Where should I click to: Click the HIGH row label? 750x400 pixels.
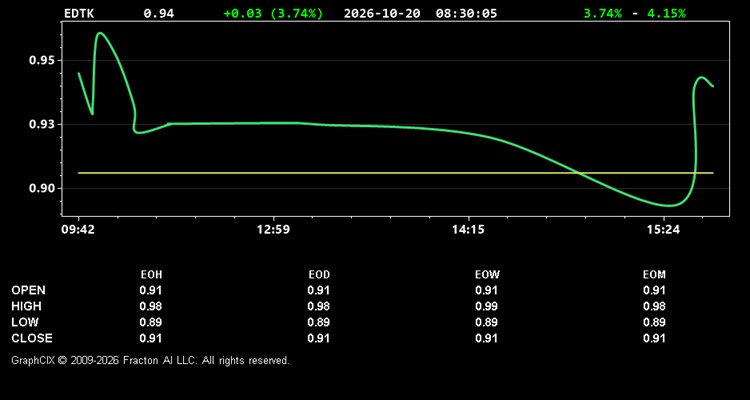click(26, 306)
